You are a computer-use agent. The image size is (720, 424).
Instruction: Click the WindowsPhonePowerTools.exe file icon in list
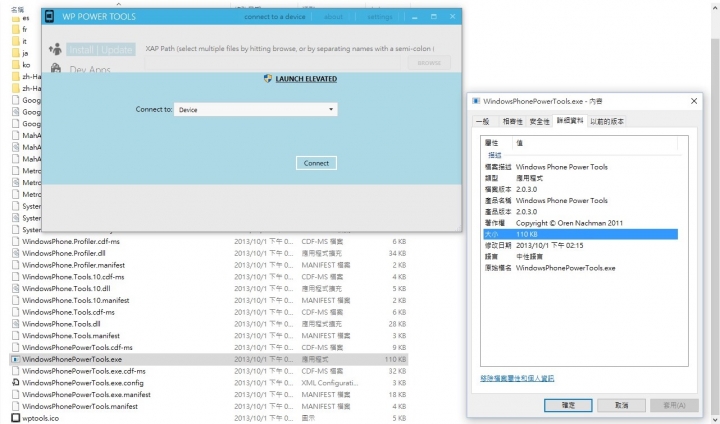coord(16,359)
